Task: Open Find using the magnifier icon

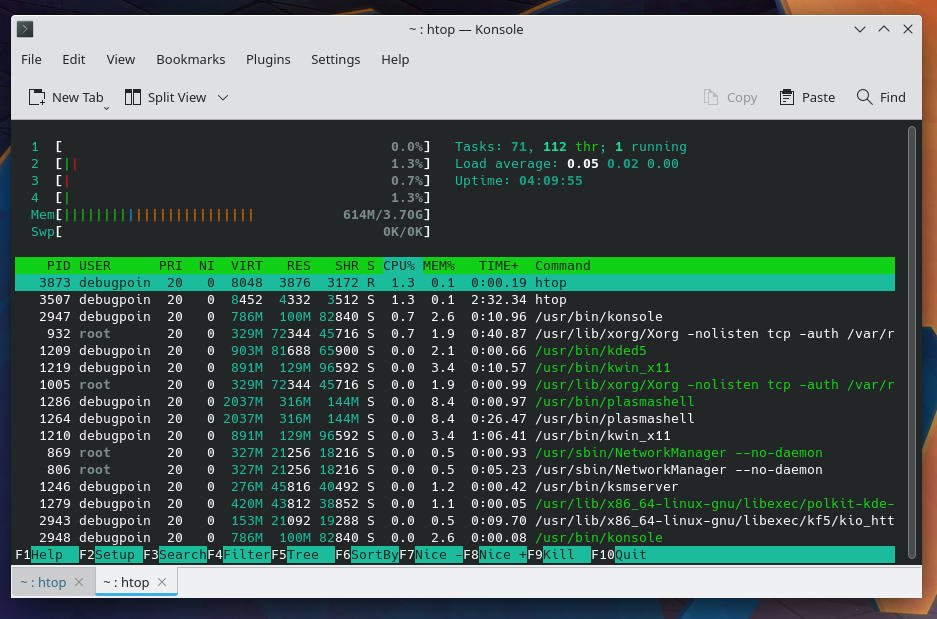Action: click(x=864, y=97)
